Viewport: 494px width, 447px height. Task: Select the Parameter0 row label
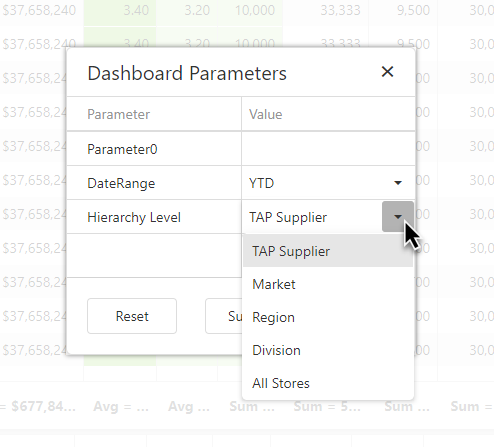tap(122, 149)
